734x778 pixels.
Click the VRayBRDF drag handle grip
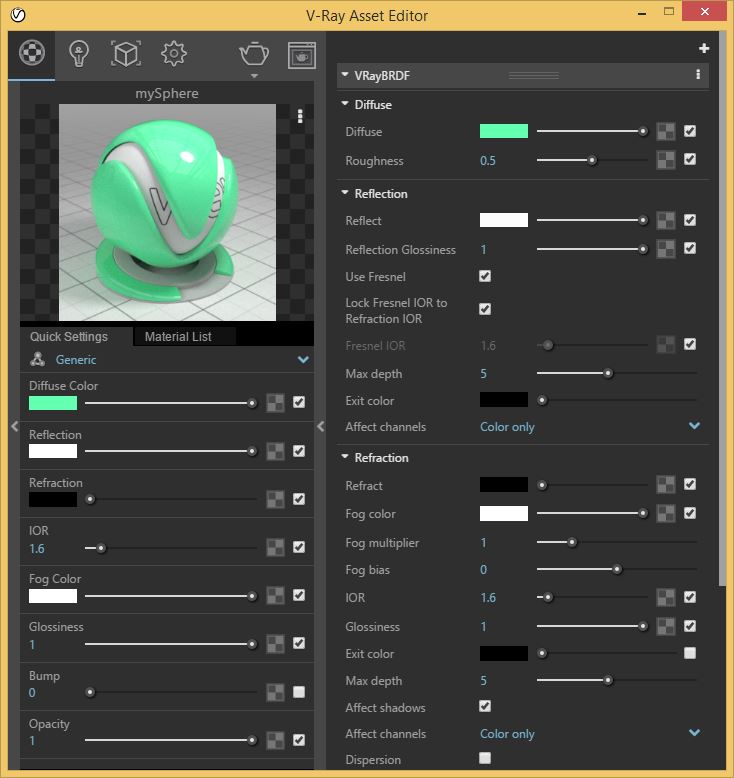tap(534, 75)
